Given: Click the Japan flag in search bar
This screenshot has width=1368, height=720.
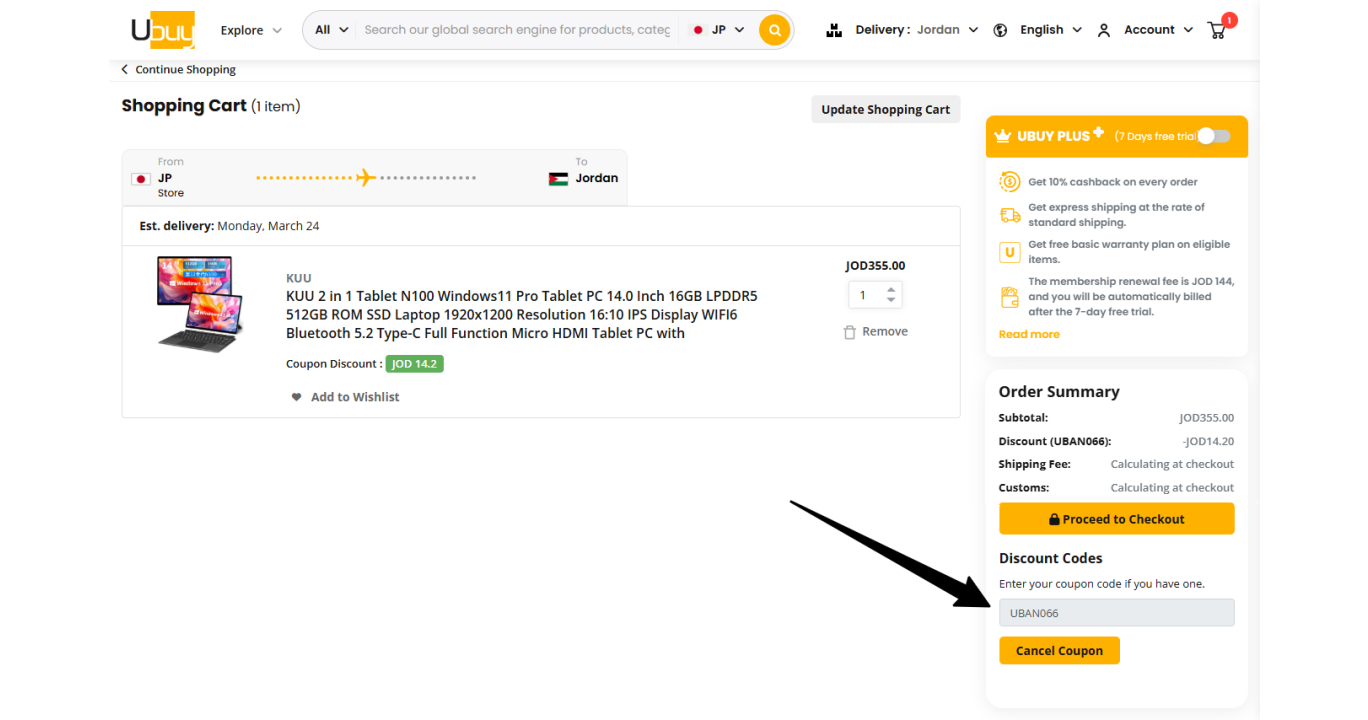Looking at the screenshot, I should point(698,30).
